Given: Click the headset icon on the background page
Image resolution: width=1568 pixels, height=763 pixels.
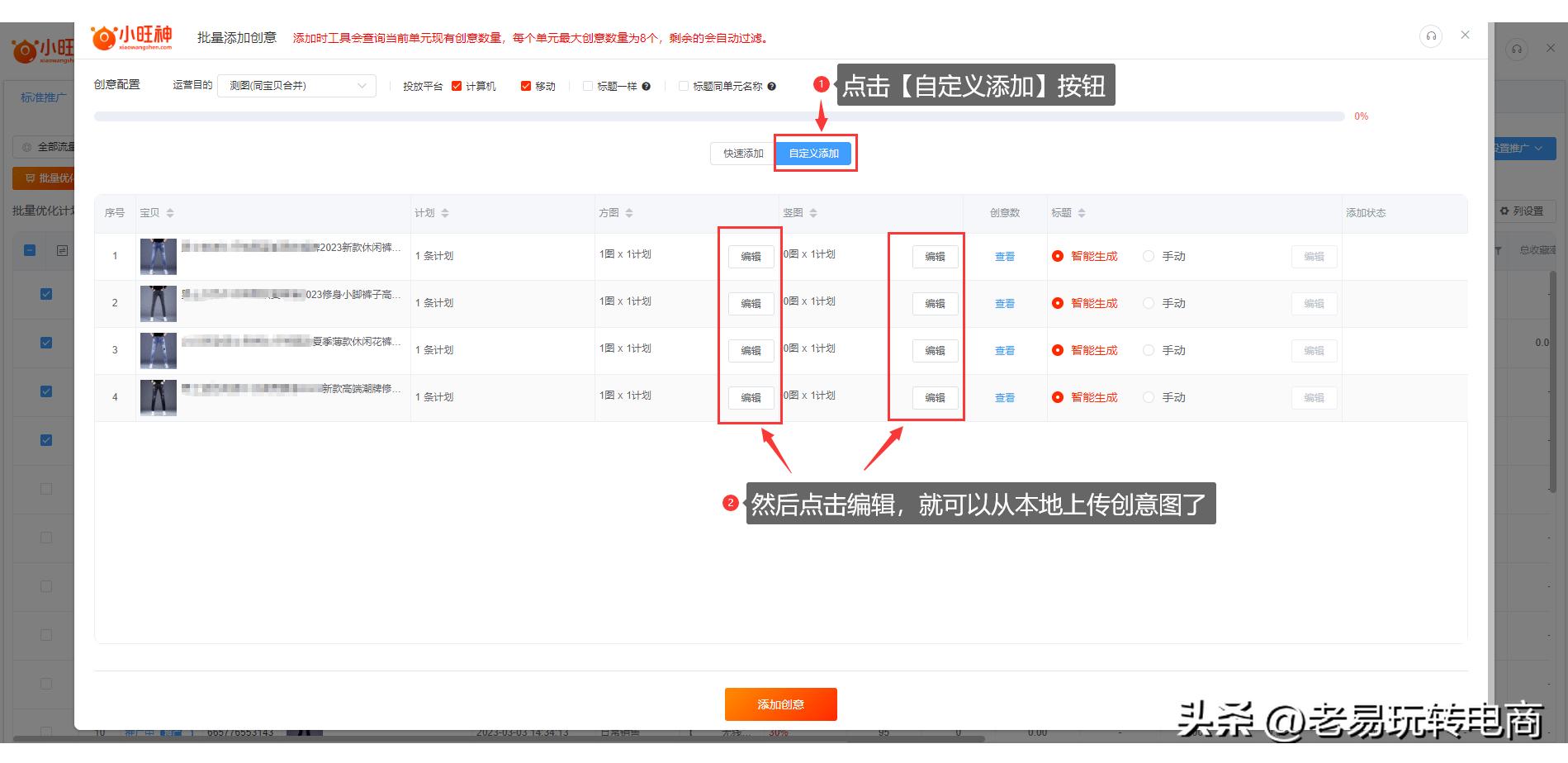Looking at the screenshot, I should click(1517, 49).
